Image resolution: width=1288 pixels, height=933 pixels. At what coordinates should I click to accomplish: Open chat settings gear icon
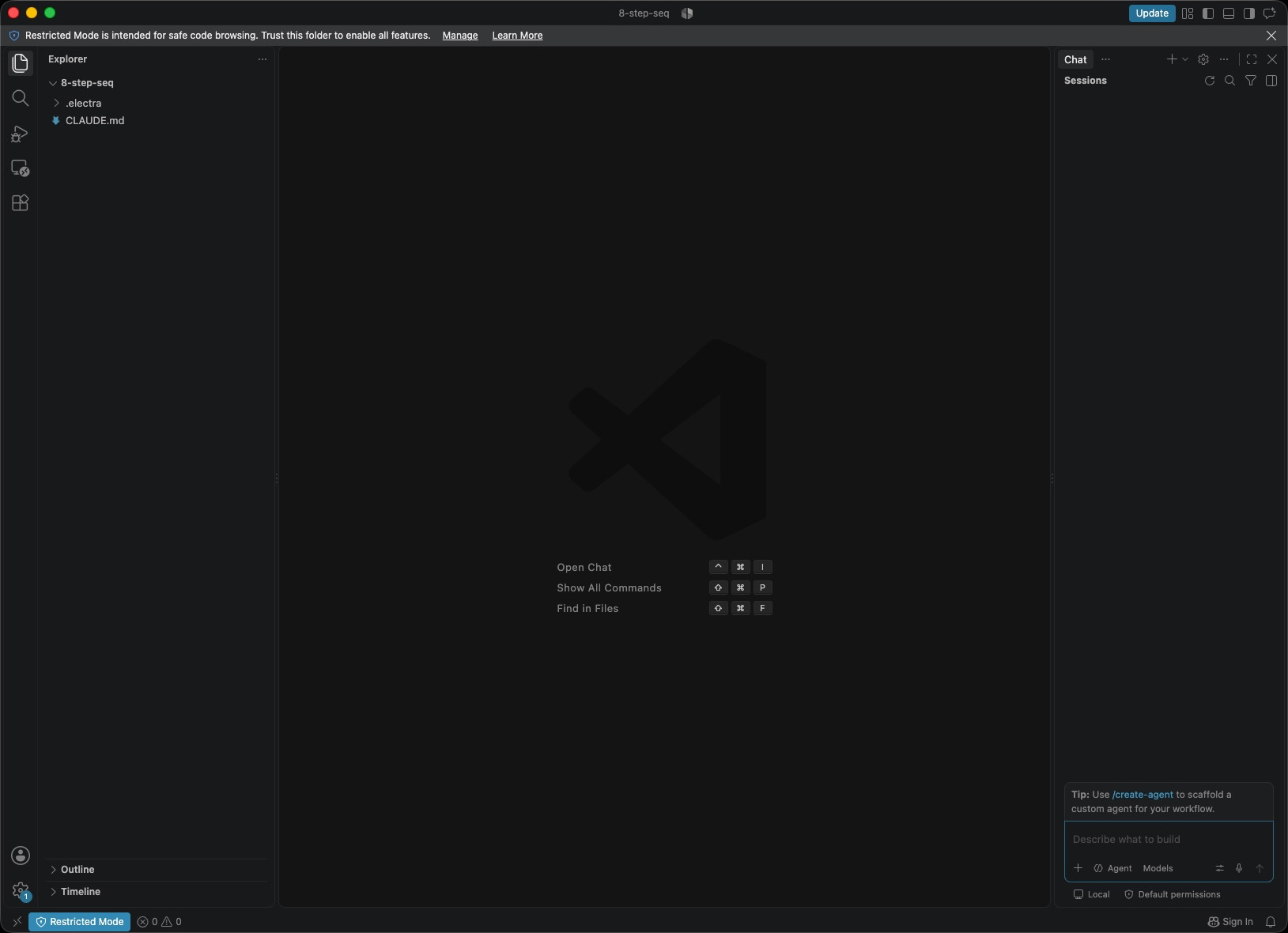coord(1203,59)
